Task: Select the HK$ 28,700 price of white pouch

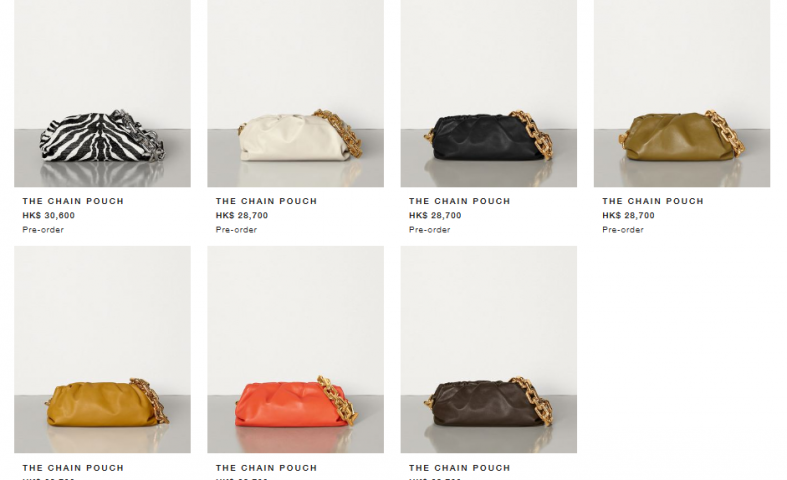Action: pyautogui.click(x=242, y=215)
